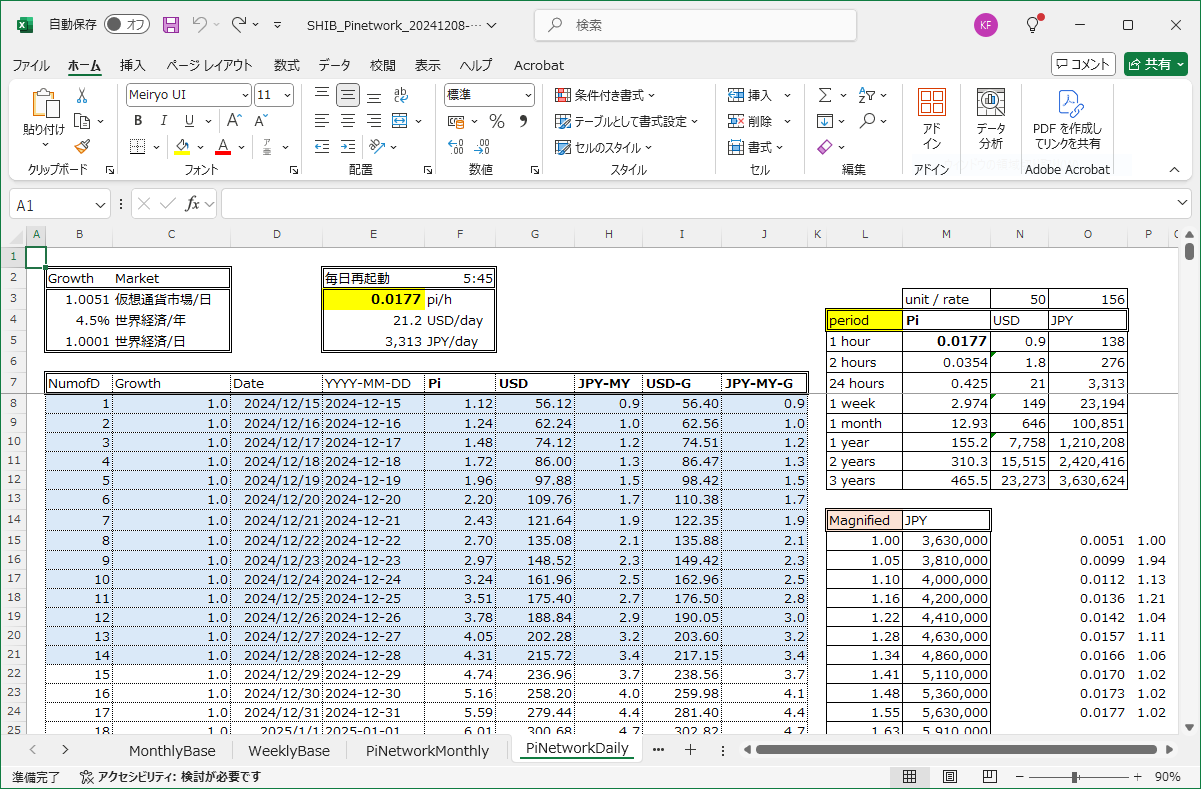Toggle Italic formatting
Image resolution: width=1201 pixels, height=789 pixels.
coord(163,121)
